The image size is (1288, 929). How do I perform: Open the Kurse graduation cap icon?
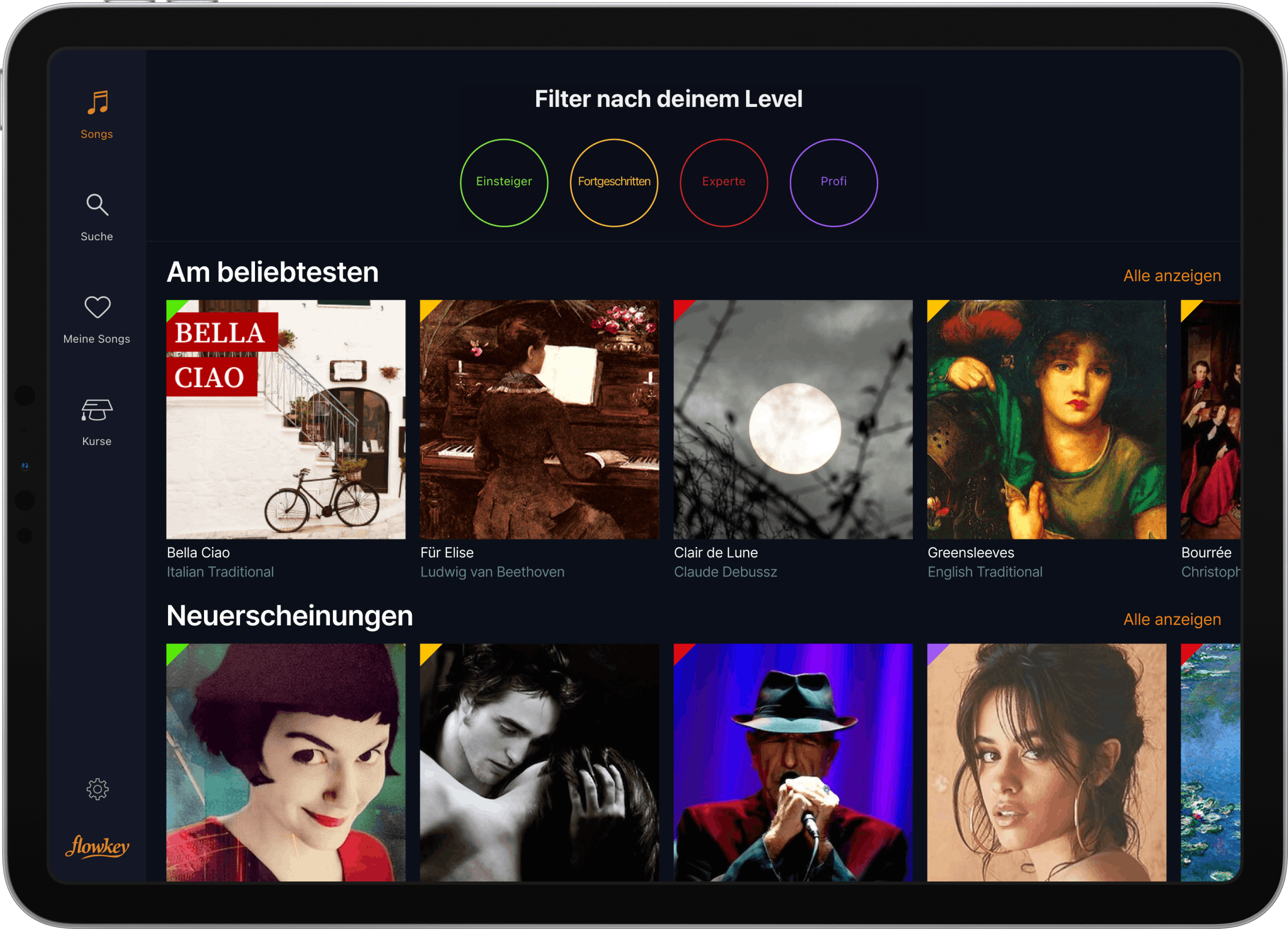coord(97,409)
